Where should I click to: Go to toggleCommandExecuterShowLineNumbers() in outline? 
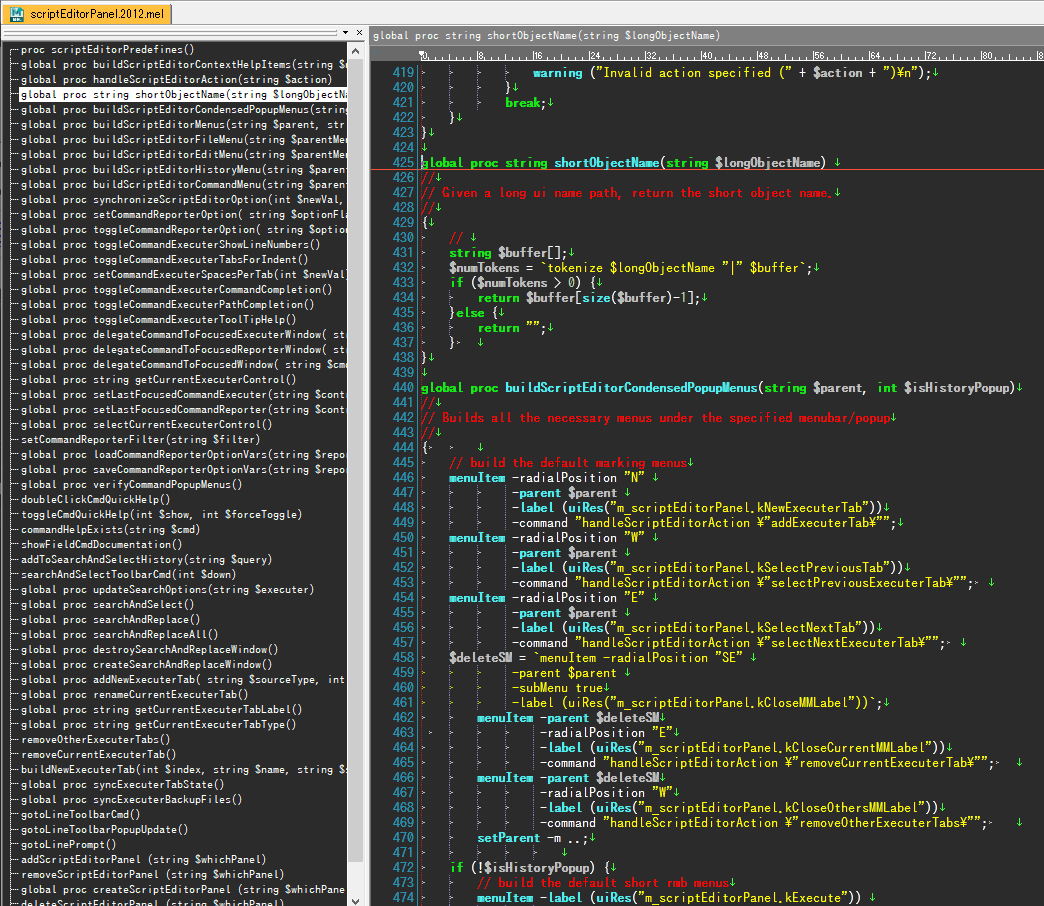coord(170,244)
